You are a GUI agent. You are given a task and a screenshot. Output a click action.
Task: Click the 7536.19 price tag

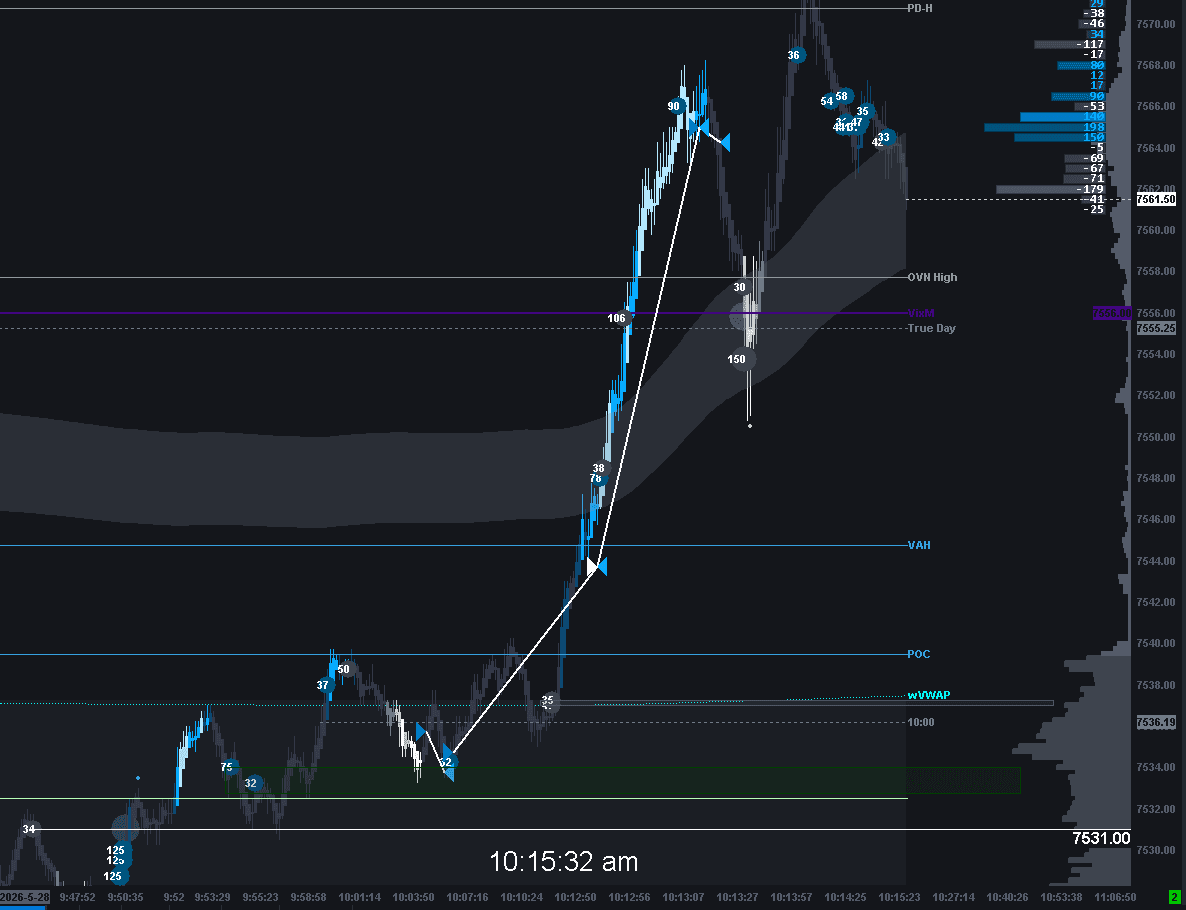click(x=1157, y=723)
